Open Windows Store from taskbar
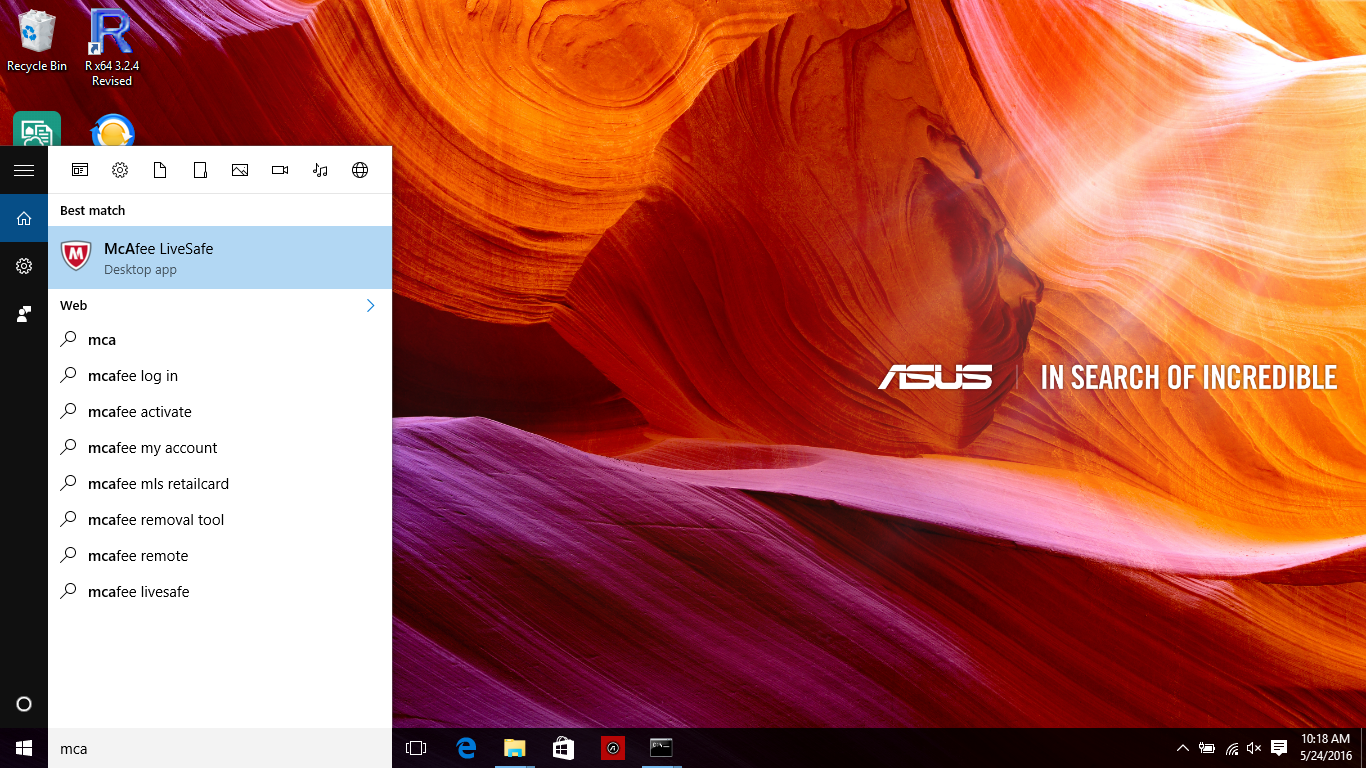Viewport: 1366px width, 768px height. [563, 748]
